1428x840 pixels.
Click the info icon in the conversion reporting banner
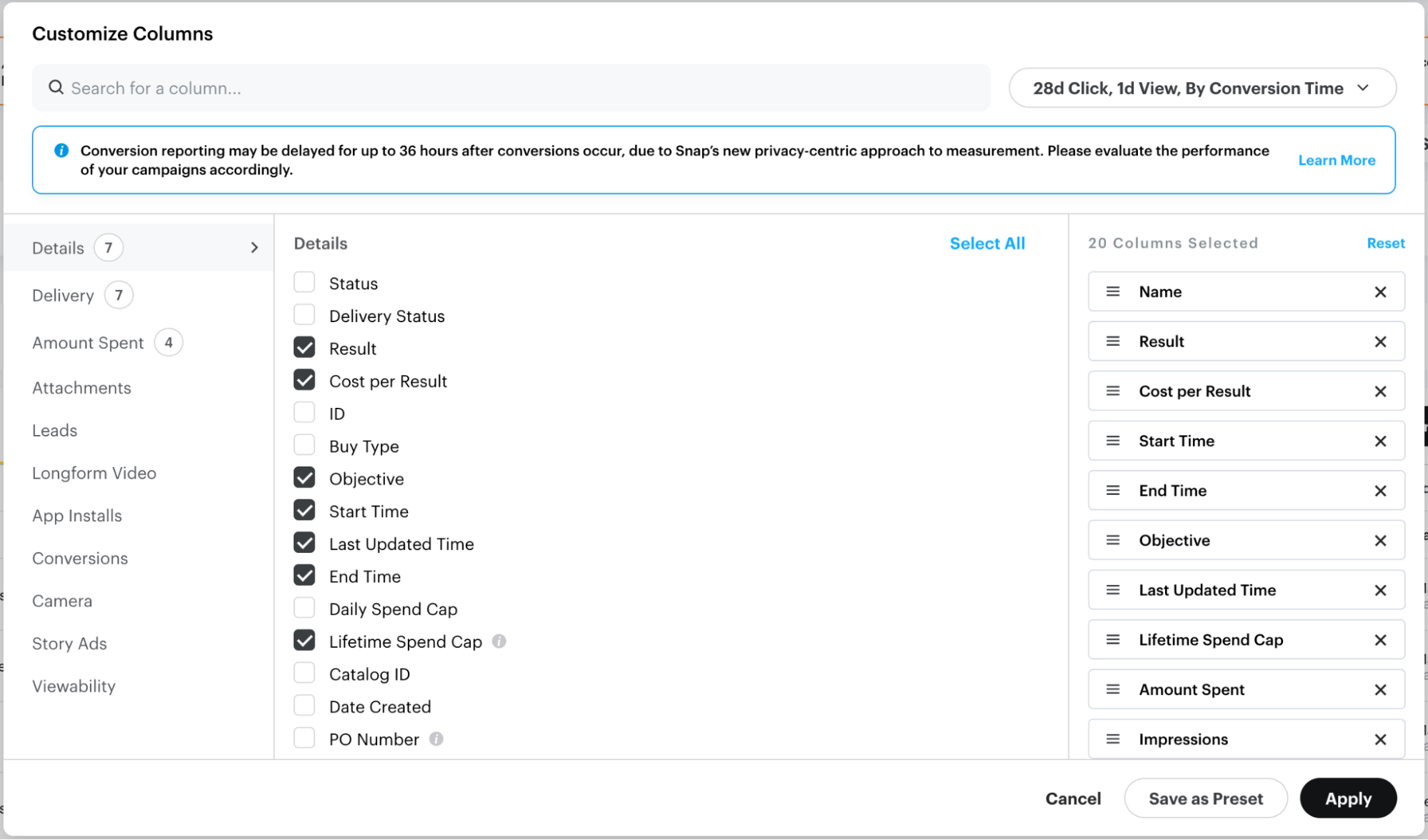tap(62, 150)
